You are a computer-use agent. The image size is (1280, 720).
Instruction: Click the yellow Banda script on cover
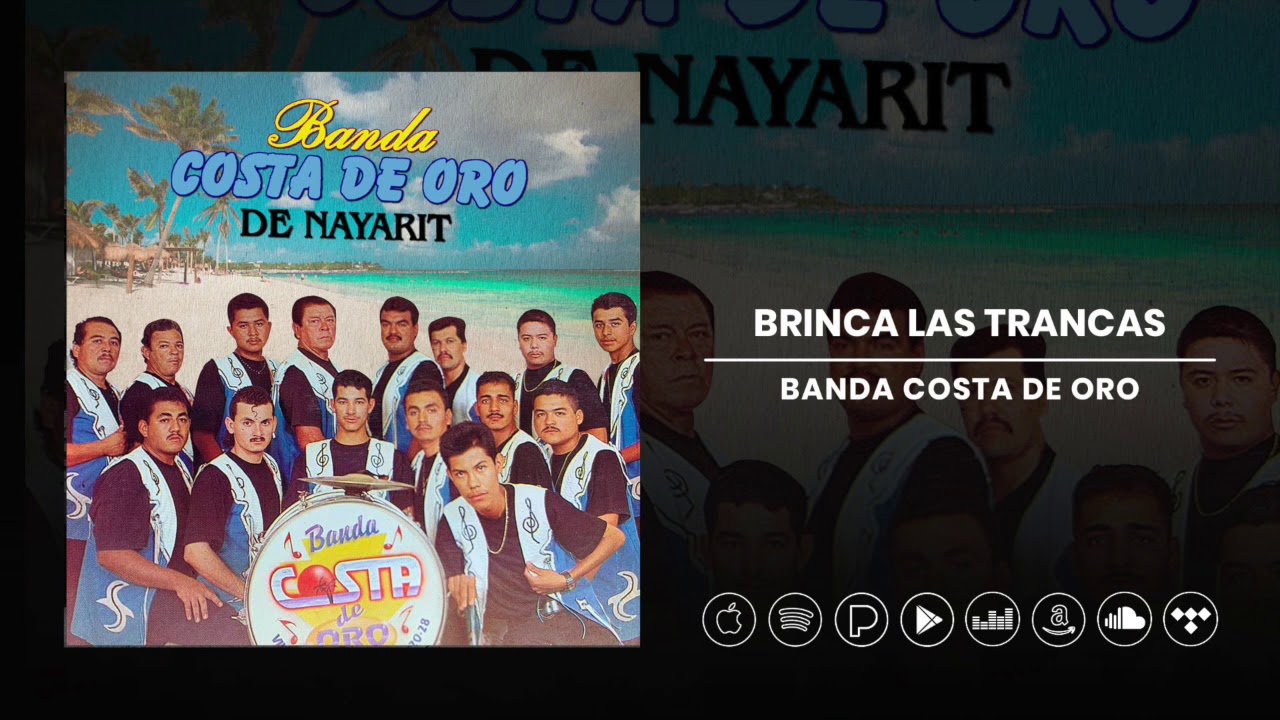pyautogui.click(x=353, y=127)
